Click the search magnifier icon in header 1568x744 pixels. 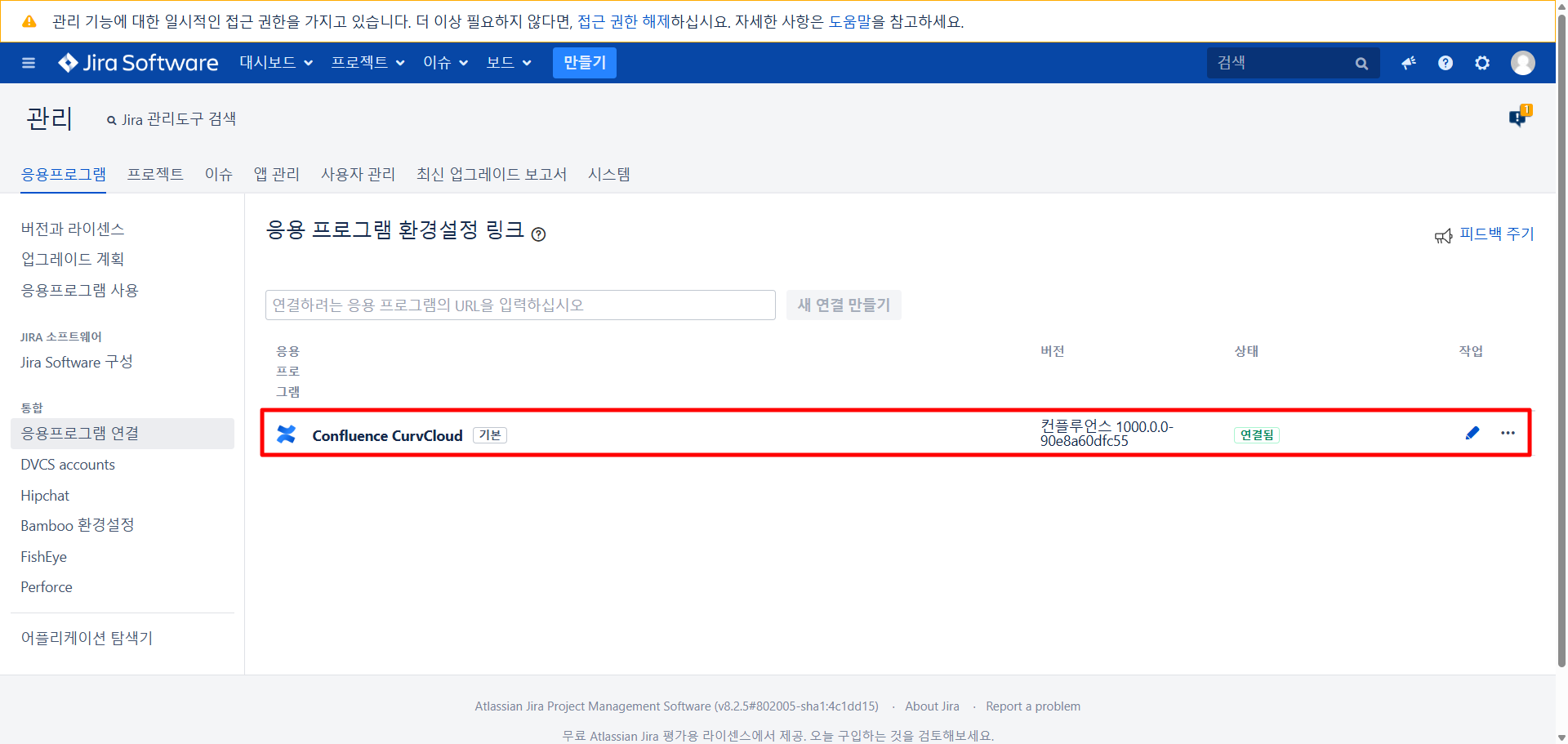coord(1361,63)
